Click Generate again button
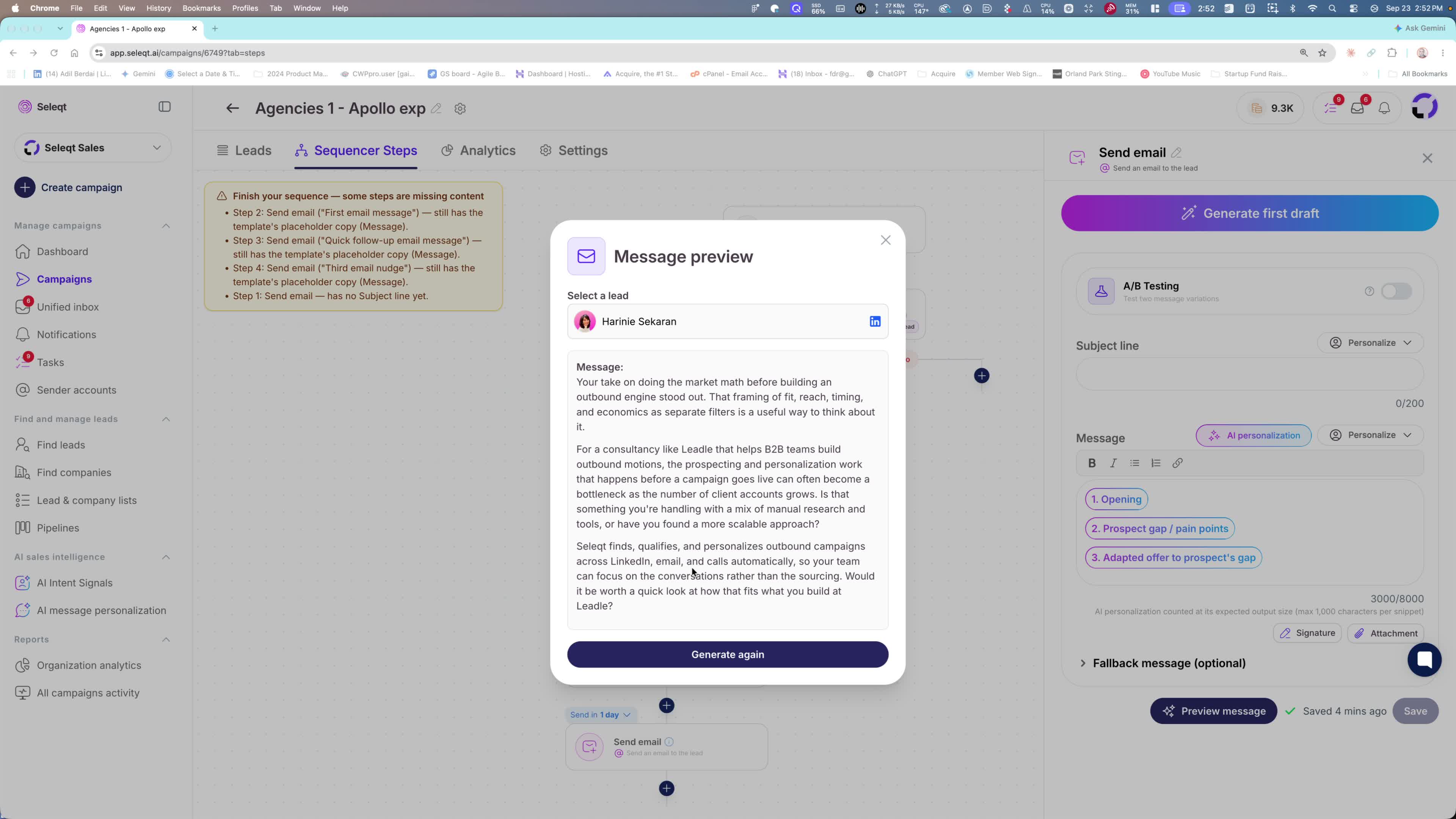 click(x=728, y=654)
